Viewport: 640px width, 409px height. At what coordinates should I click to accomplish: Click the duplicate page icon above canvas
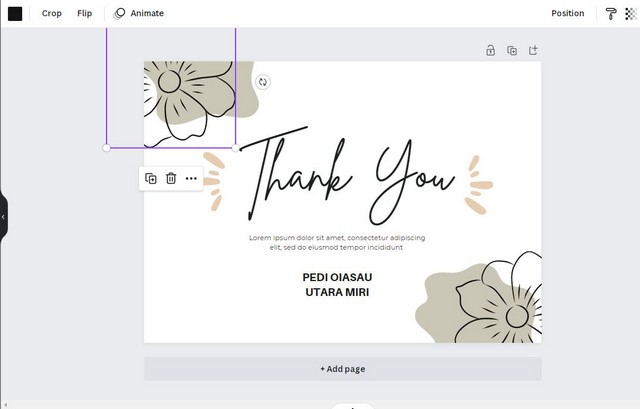[512, 50]
